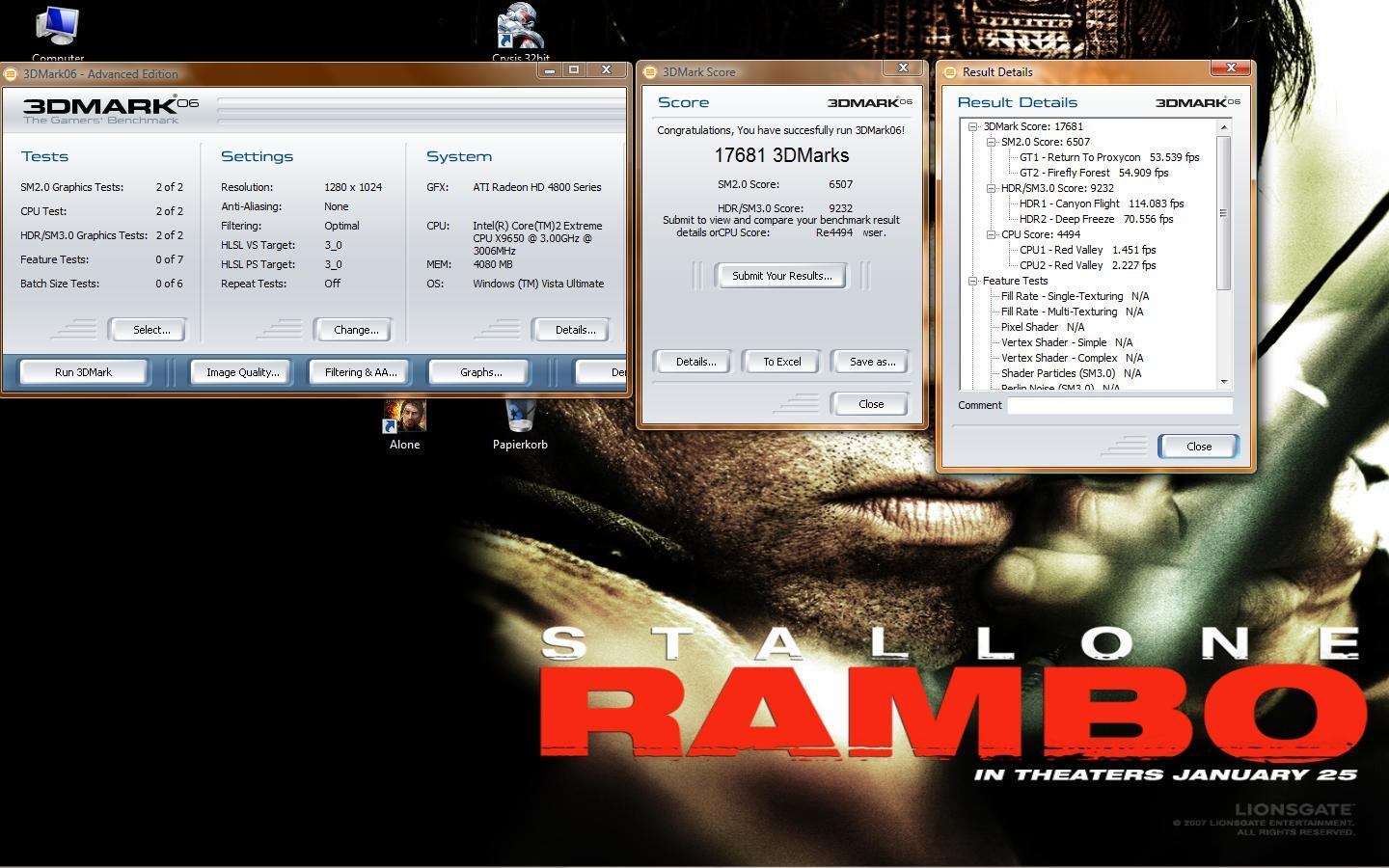
Task: Click the Result Details vertical scrollbar thumb
Action: click(1224, 213)
